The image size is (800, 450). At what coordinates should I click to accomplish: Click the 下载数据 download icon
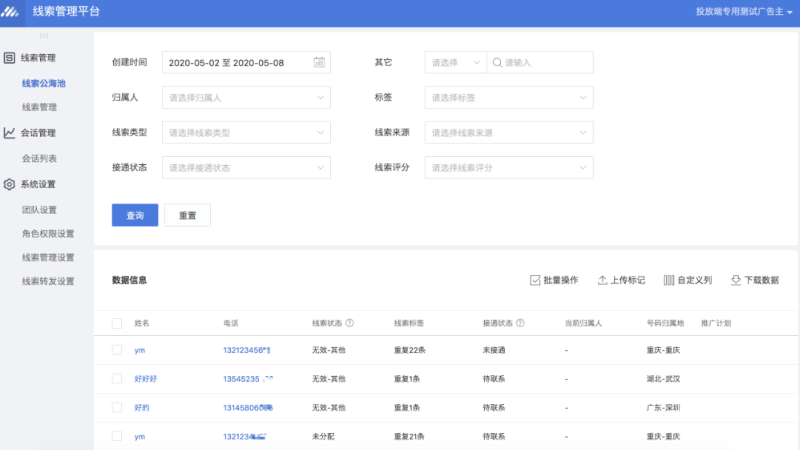[736, 280]
